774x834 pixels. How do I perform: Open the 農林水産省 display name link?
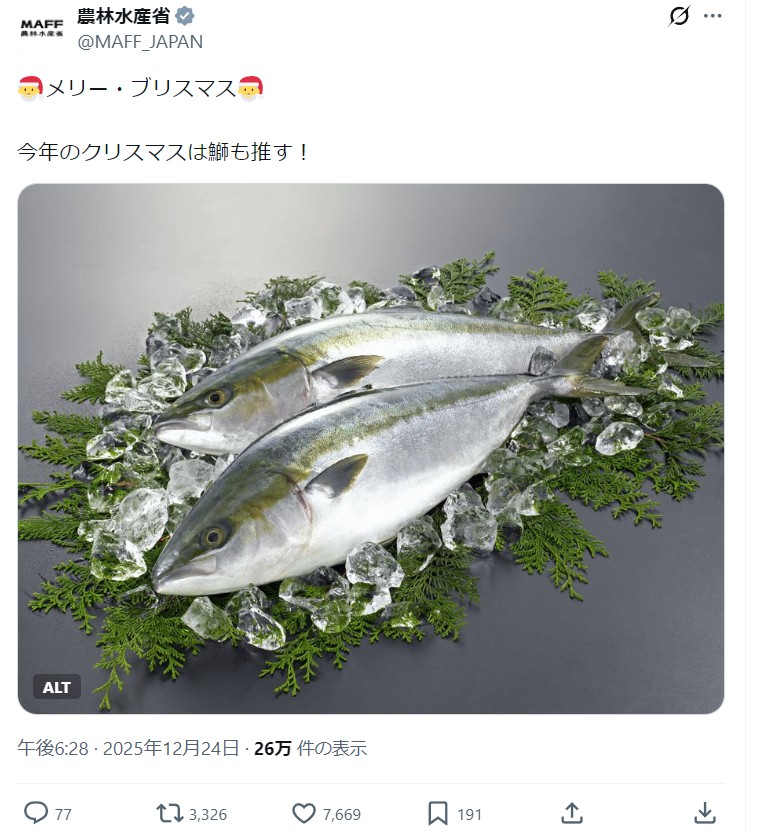point(123,17)
